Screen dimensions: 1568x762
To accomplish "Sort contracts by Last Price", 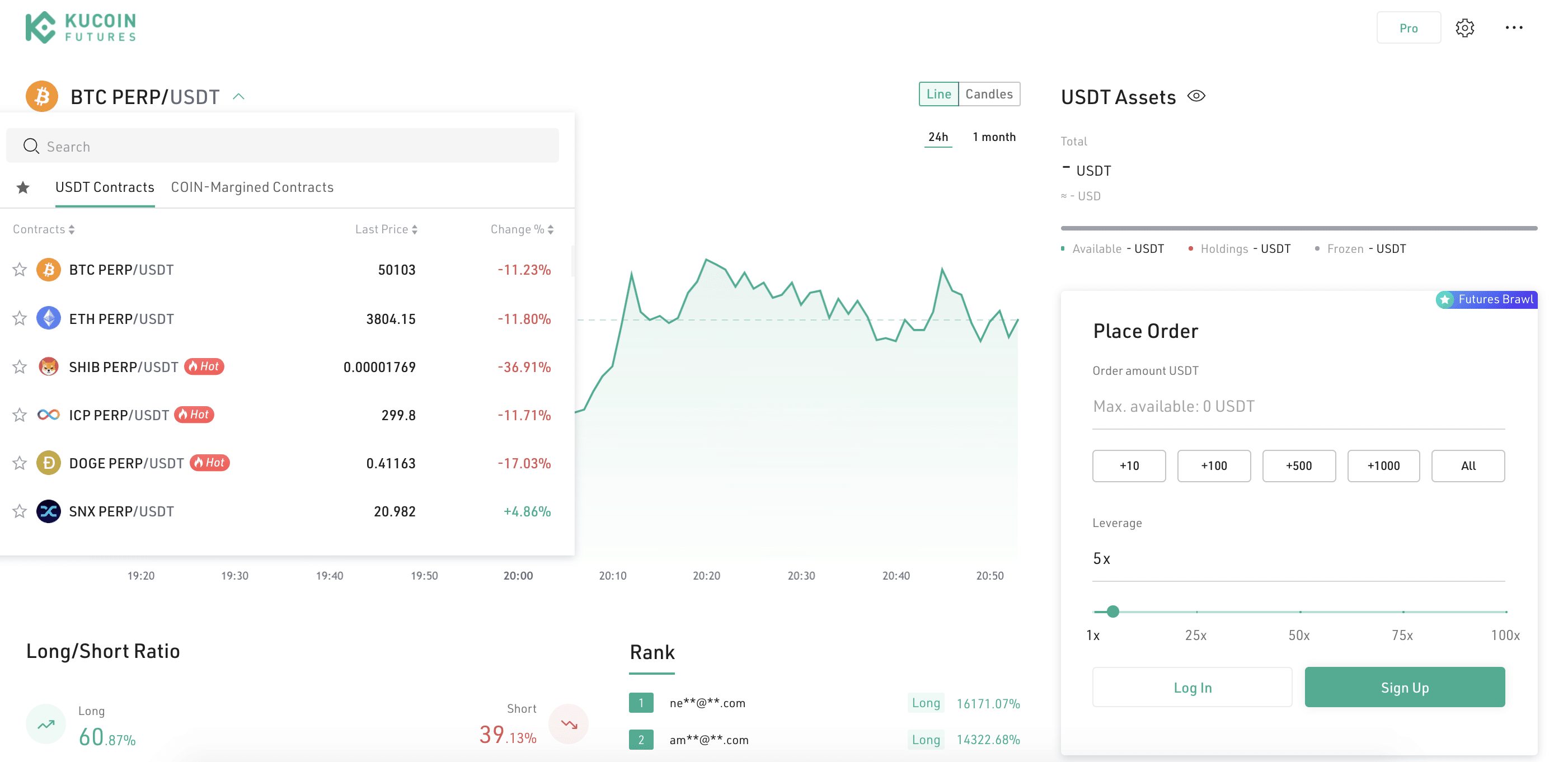I will 386,229.
